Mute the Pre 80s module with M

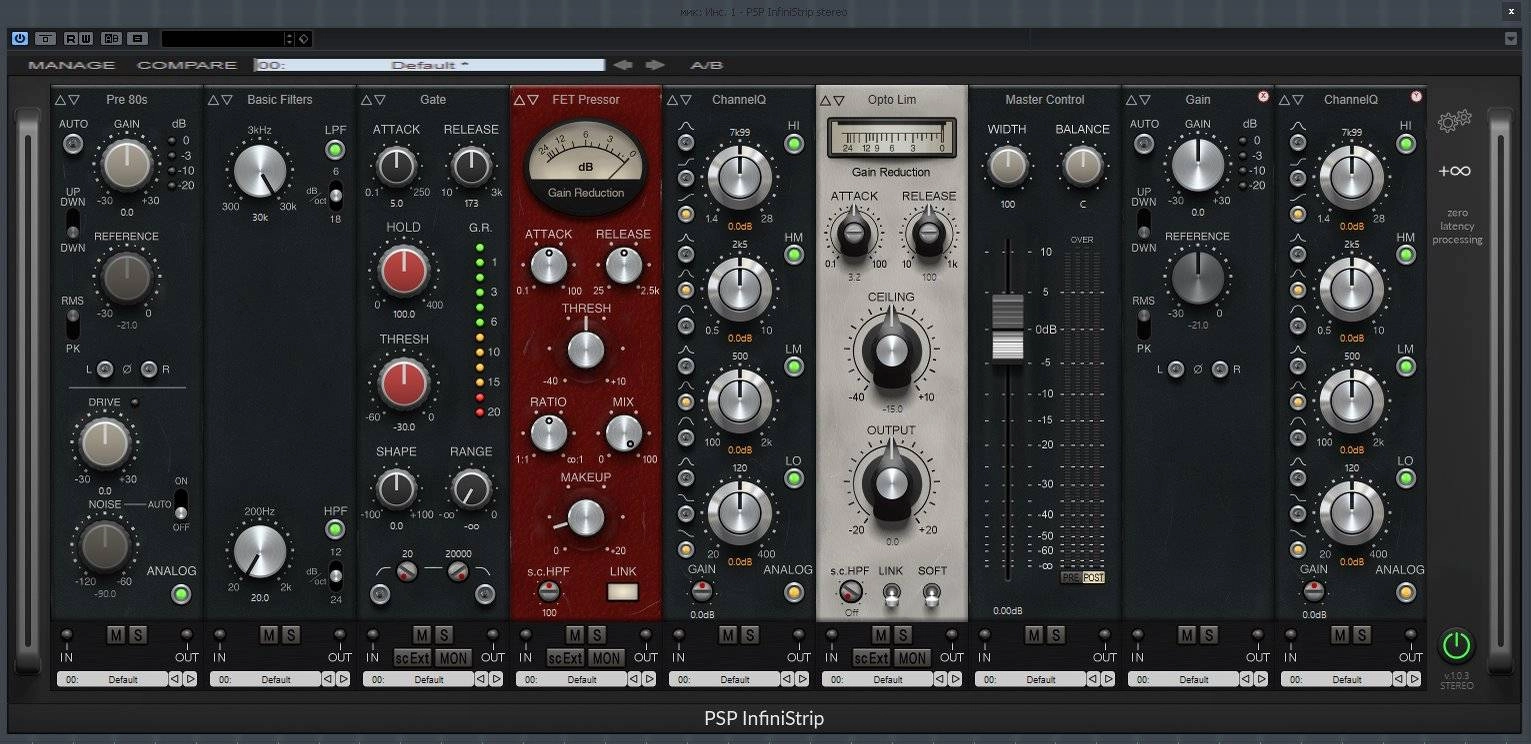pyautogui.click(x=116, y=635)
